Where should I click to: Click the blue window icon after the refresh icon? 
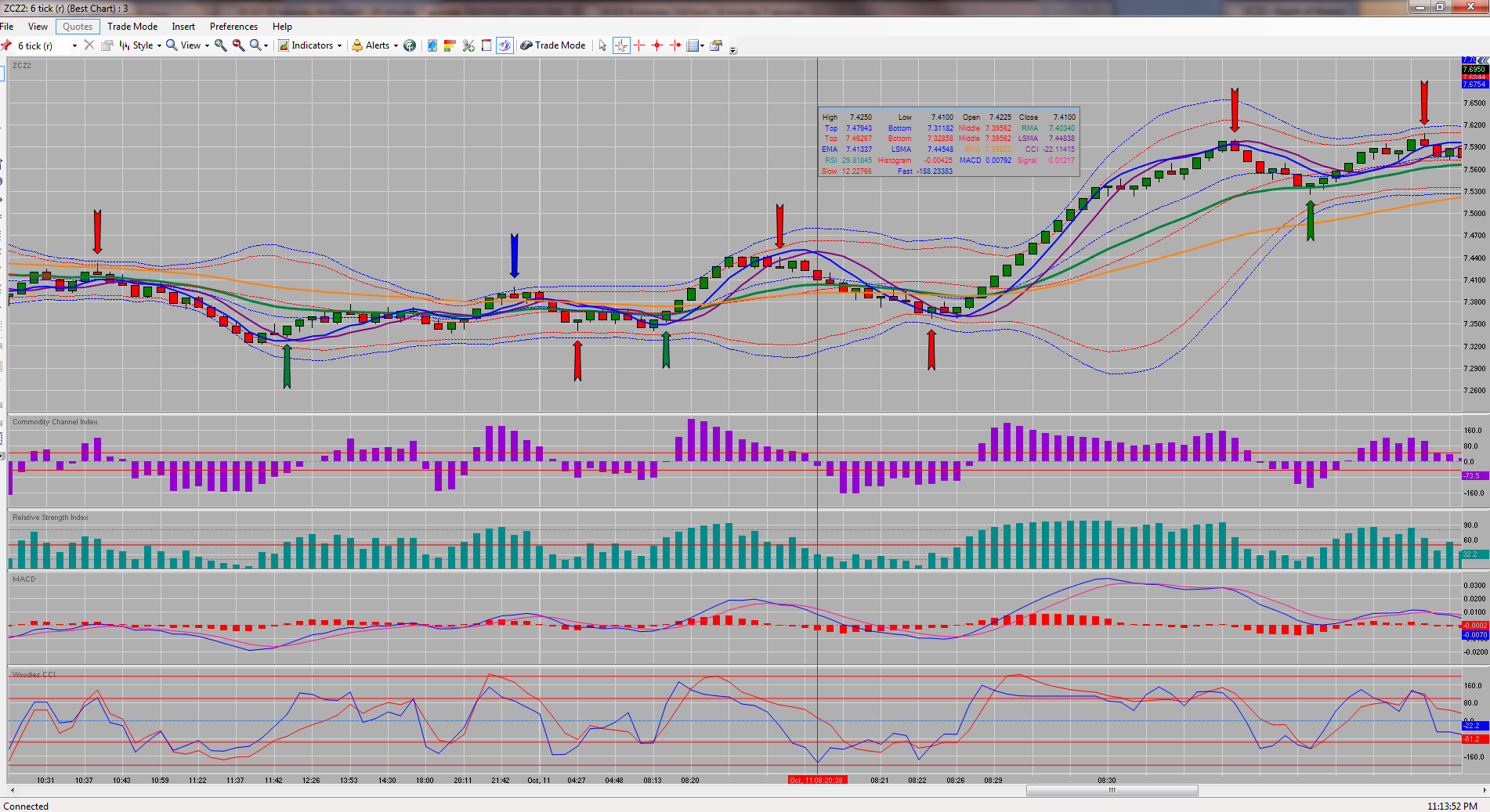pyautogui.click(x=432, y=45)
